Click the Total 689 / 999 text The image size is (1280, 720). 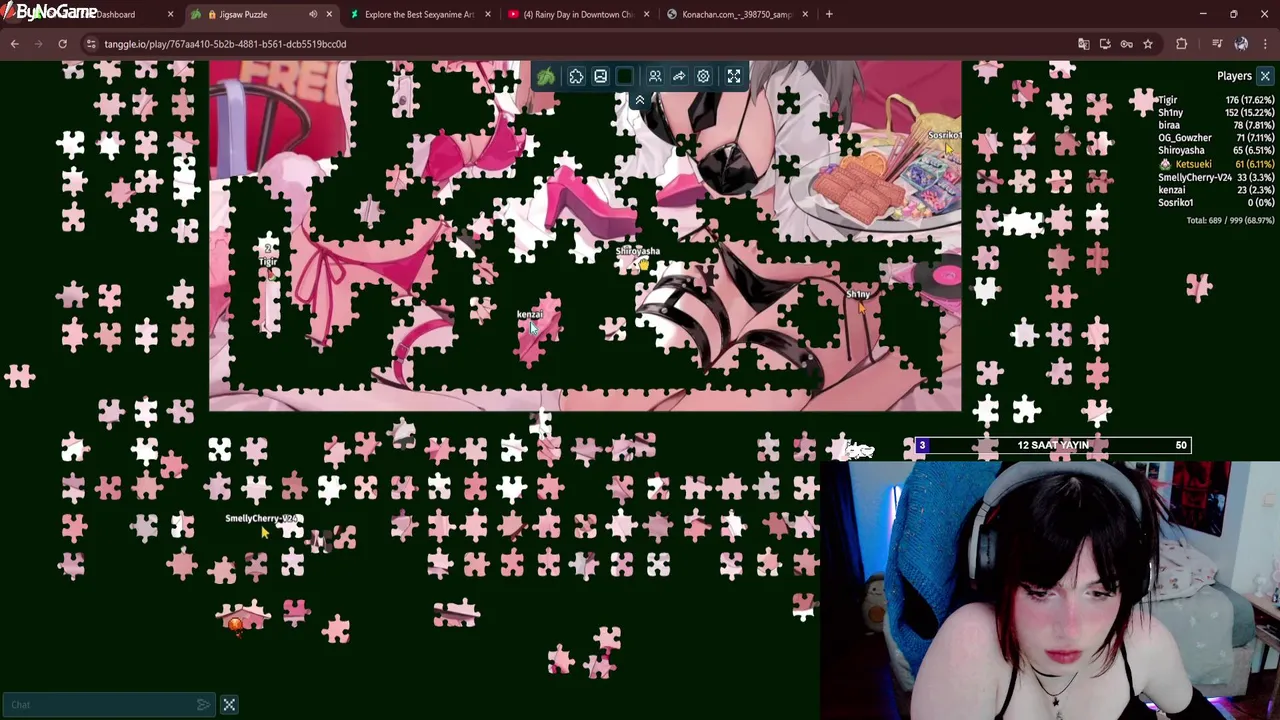pos(1230,220)
